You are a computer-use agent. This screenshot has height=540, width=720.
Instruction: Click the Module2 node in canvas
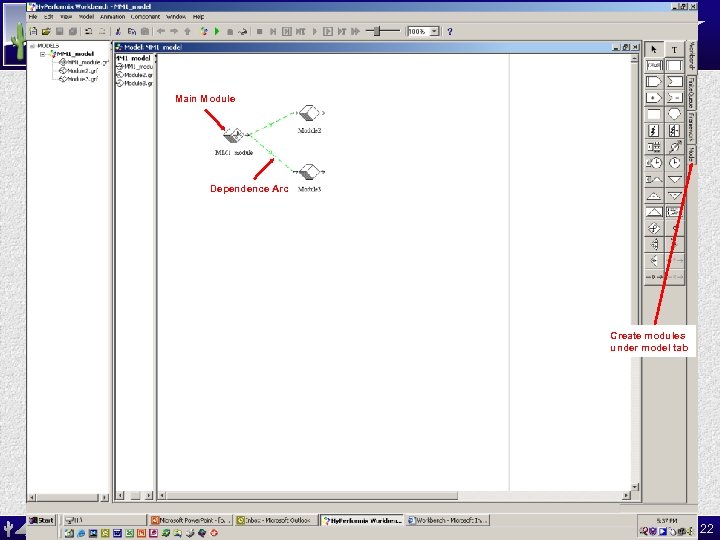pyautogui.click(x=309, y=113)
